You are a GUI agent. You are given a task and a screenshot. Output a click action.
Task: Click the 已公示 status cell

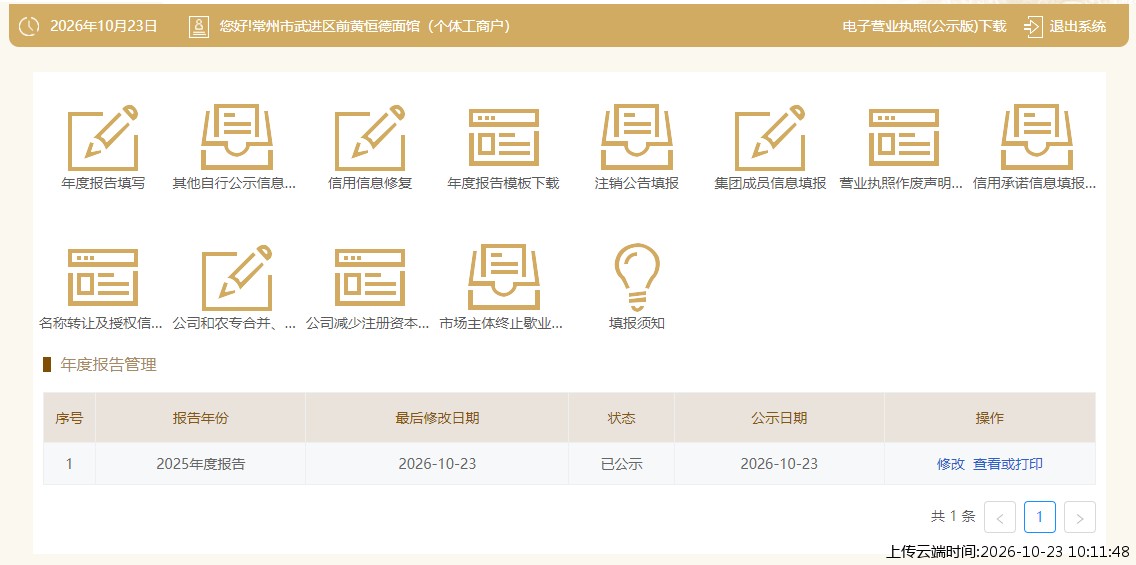click(x=622, y=464)
